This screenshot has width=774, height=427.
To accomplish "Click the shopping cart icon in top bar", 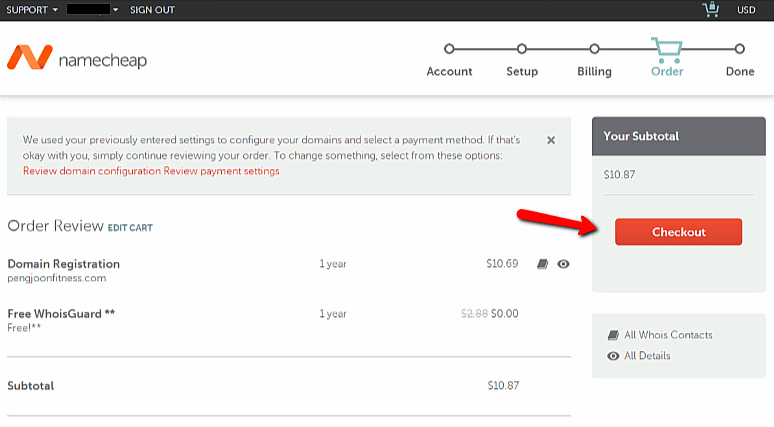I will (x=711, y=10).
